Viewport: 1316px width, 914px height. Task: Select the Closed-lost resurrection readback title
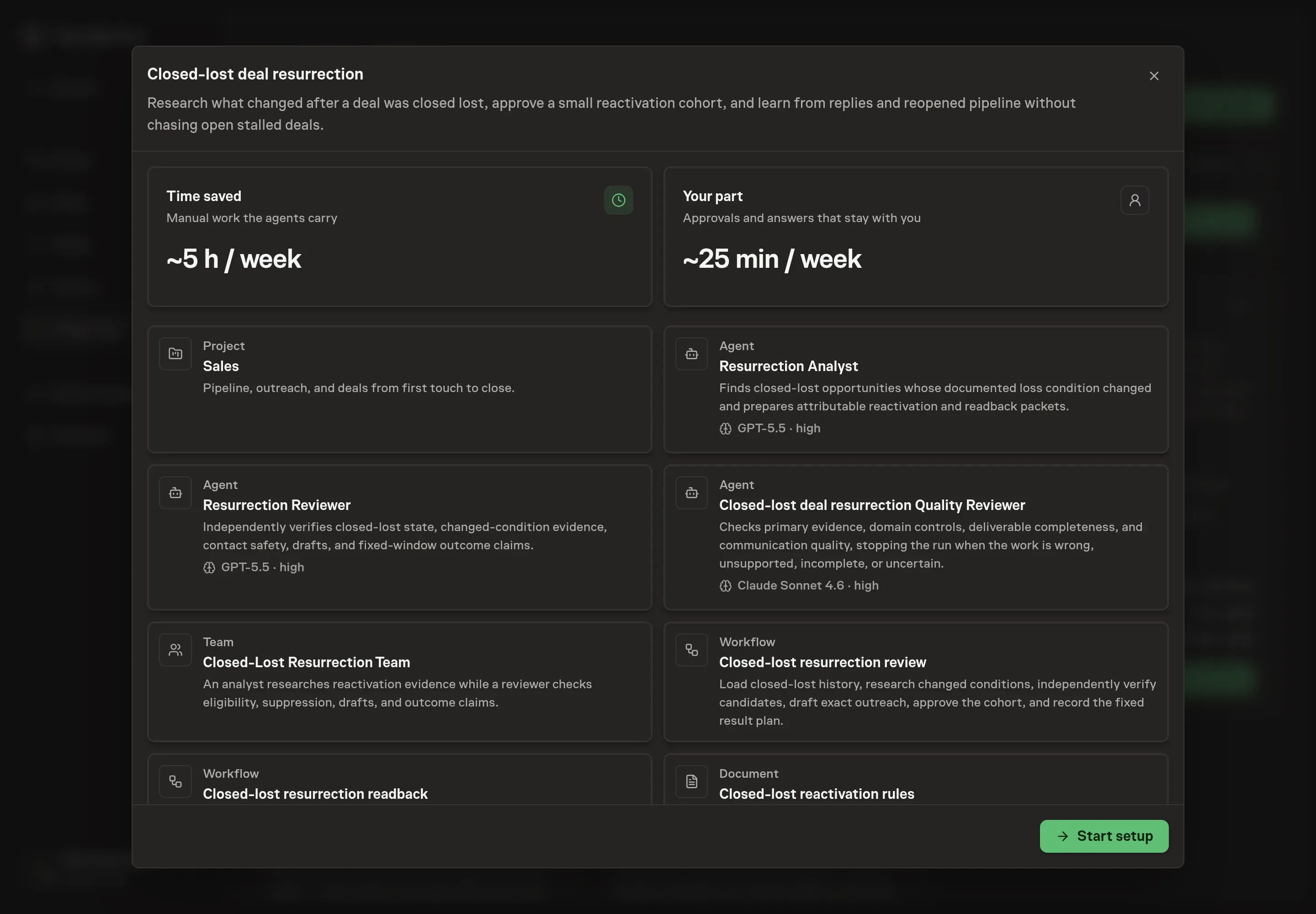coord(315,794)
